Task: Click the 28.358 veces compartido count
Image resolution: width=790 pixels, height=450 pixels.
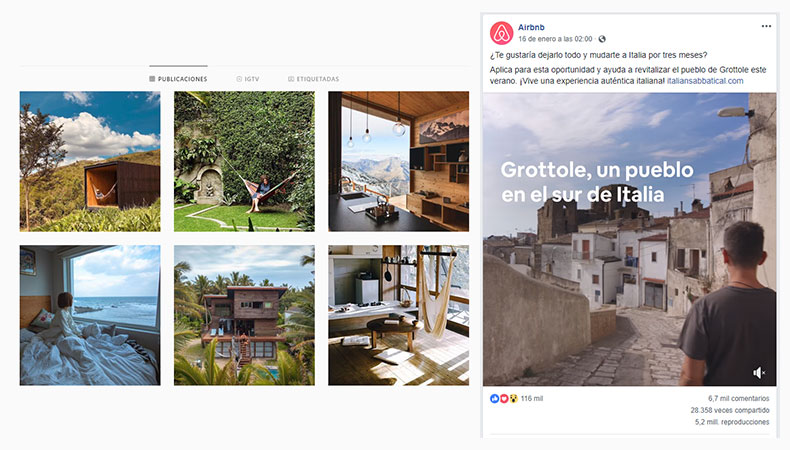Action: click(730, 410)
